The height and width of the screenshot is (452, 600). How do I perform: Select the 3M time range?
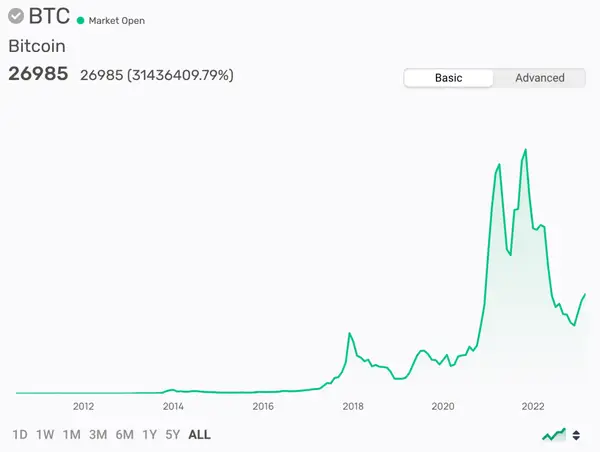pyautogui.click(x=98, y=435)
